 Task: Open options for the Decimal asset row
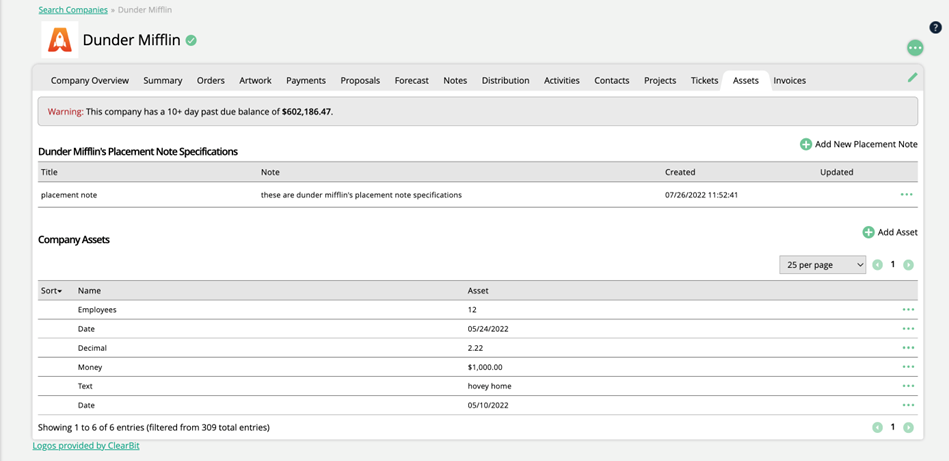908,348
